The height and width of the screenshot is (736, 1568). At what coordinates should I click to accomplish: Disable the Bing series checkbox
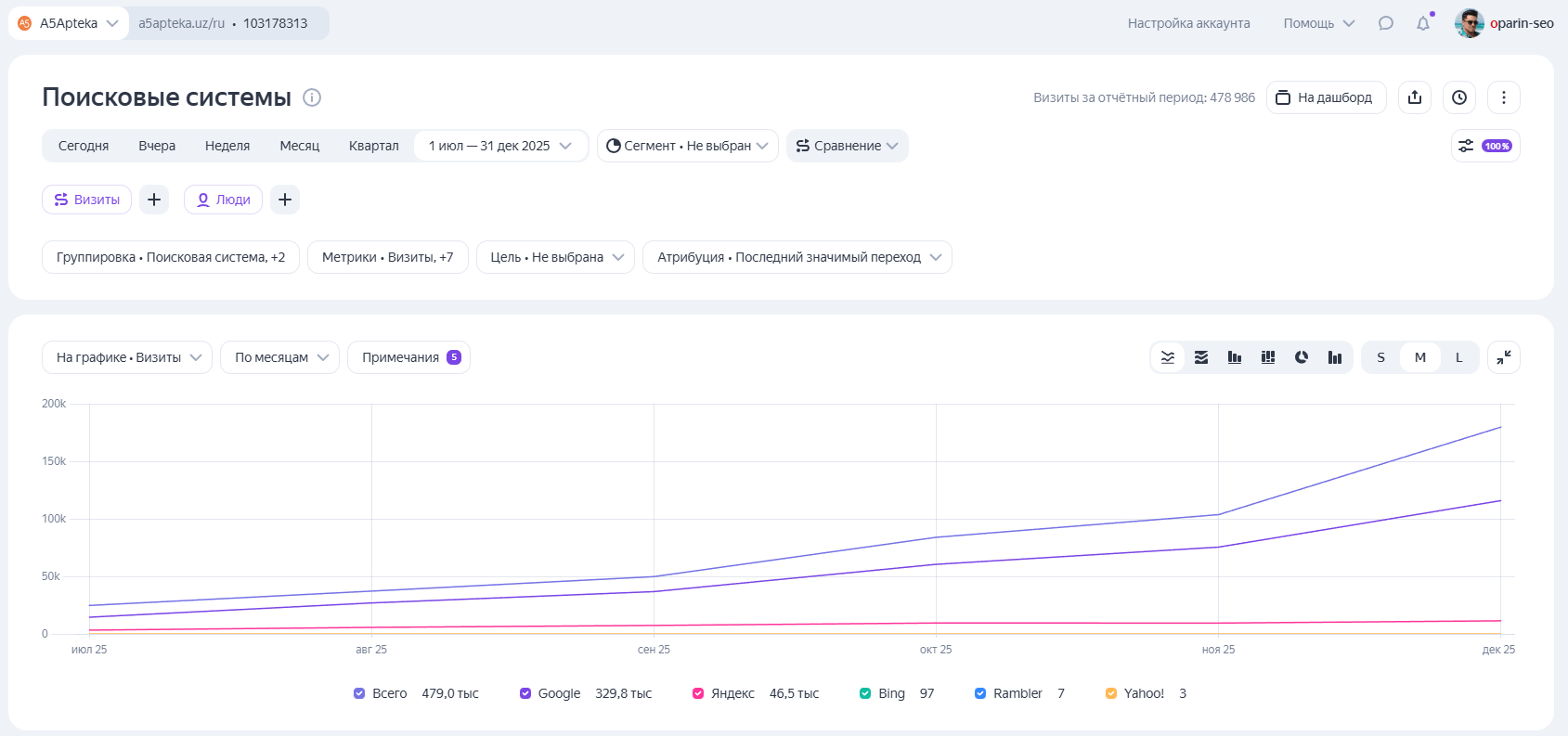click(865, 693)
